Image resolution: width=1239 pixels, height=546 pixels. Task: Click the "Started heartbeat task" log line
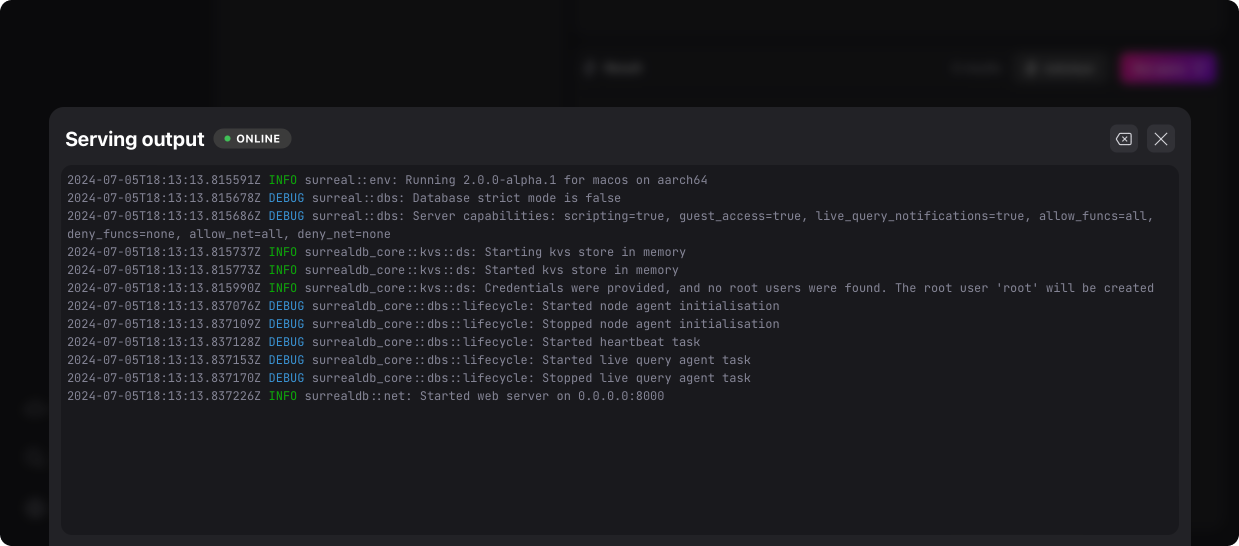(621, 342)
